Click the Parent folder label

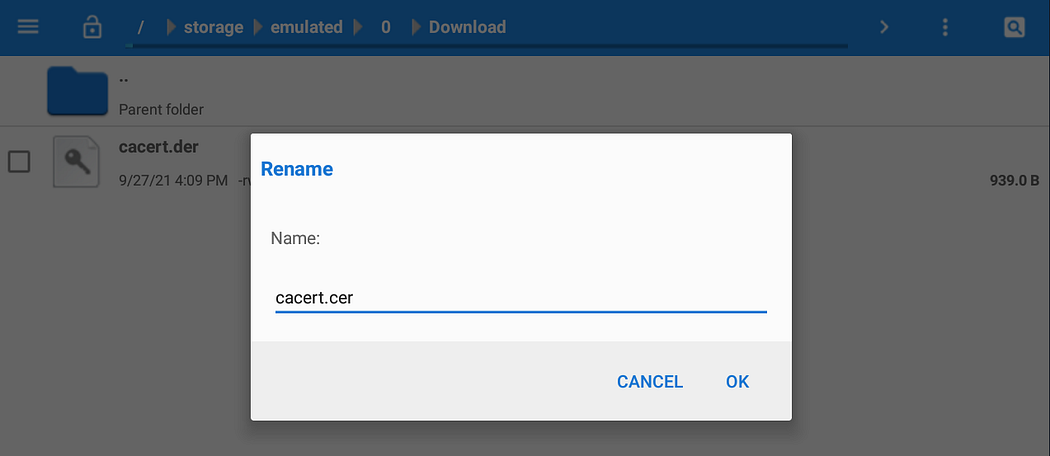[161, 109]
